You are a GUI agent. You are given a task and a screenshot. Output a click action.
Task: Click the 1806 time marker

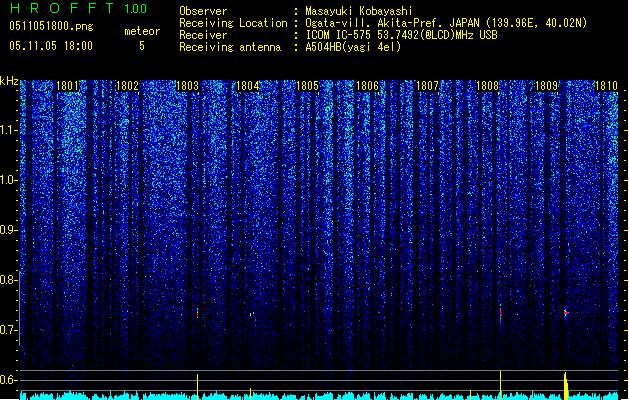point(367,86)
